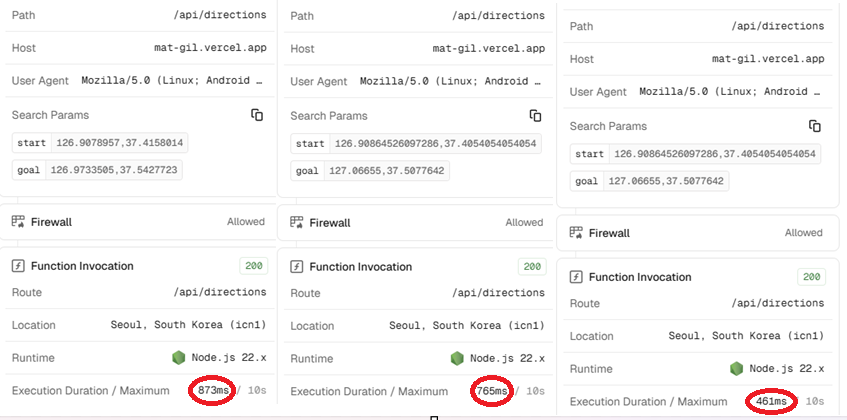Click the right panel (461ms) Search Params label
Image resolution: width=847 pixels, height=420 pixels.
click(x=608, y=126)
